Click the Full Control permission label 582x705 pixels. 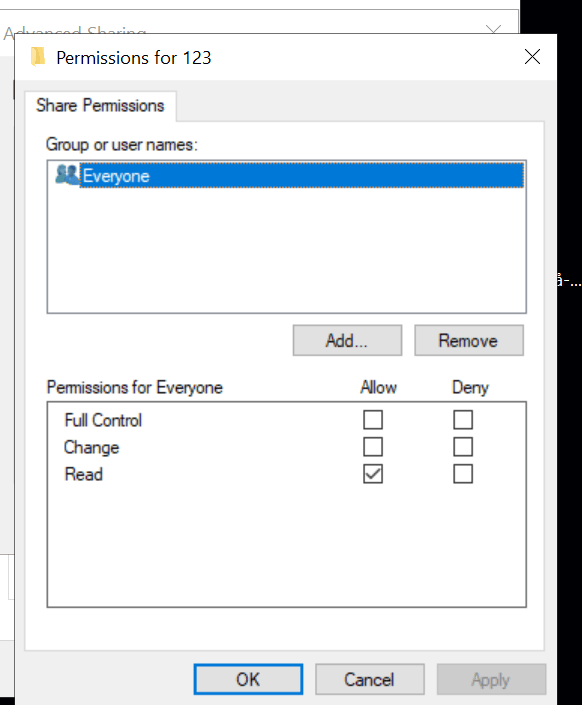pos(103,420)
